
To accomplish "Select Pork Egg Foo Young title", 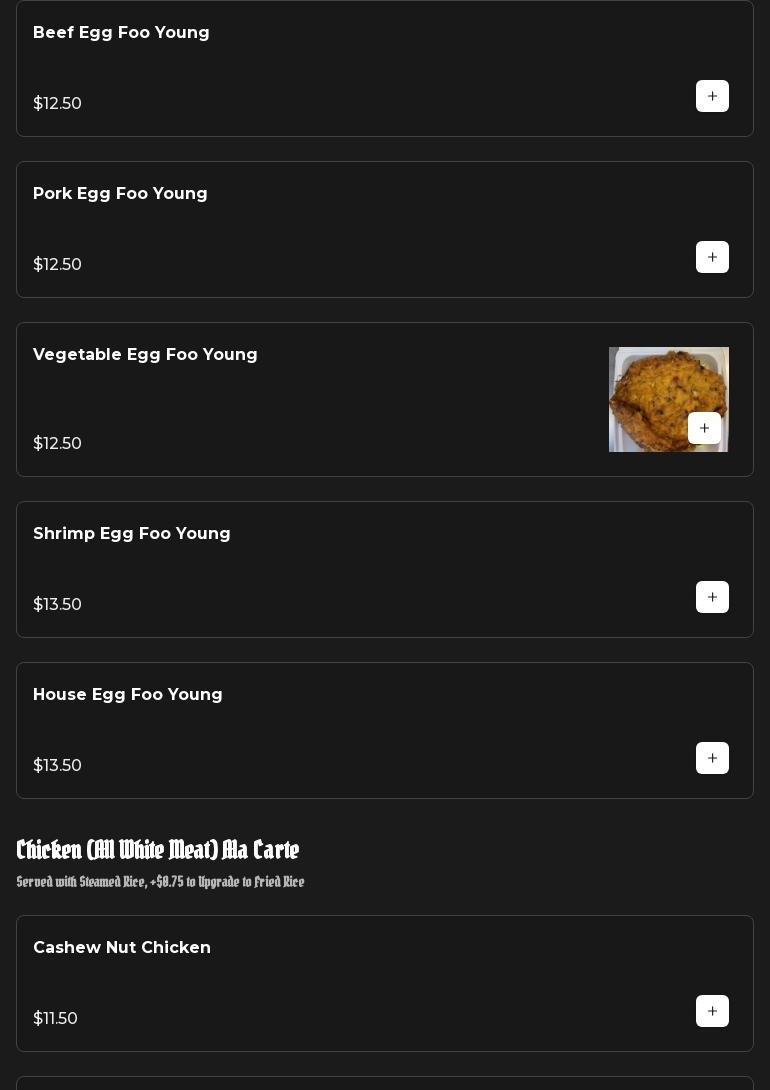I will pyautogui.click(x=120, y=194).
